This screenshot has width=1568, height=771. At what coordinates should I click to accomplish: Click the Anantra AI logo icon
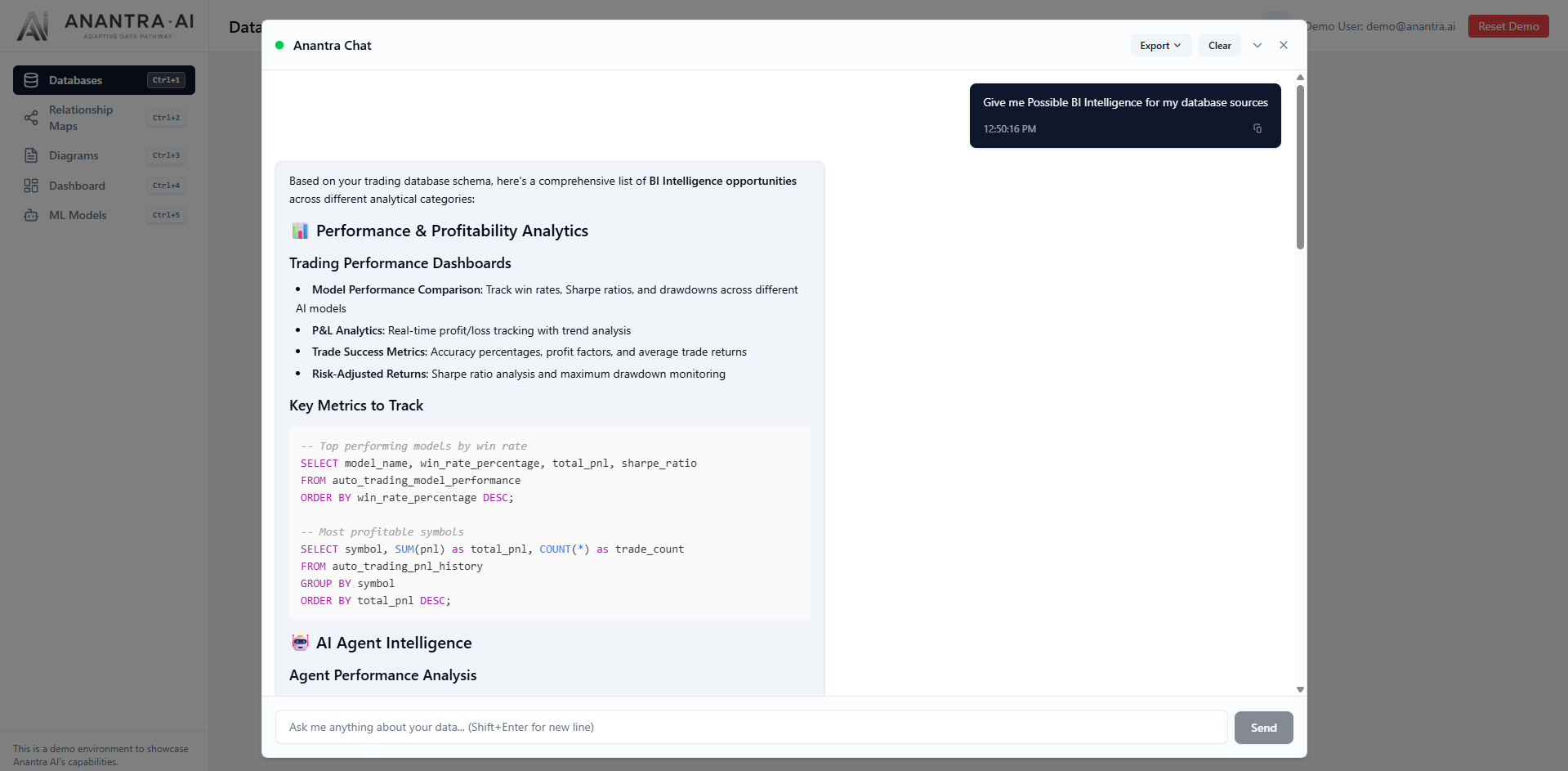pyautogui.click(x=32, y=25)
